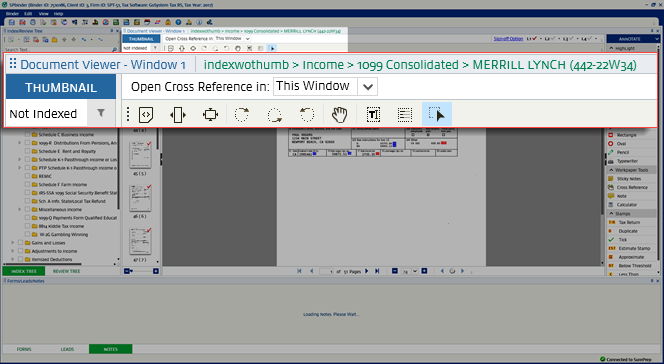Click the L3 sign-off button

tap(568, 39)
